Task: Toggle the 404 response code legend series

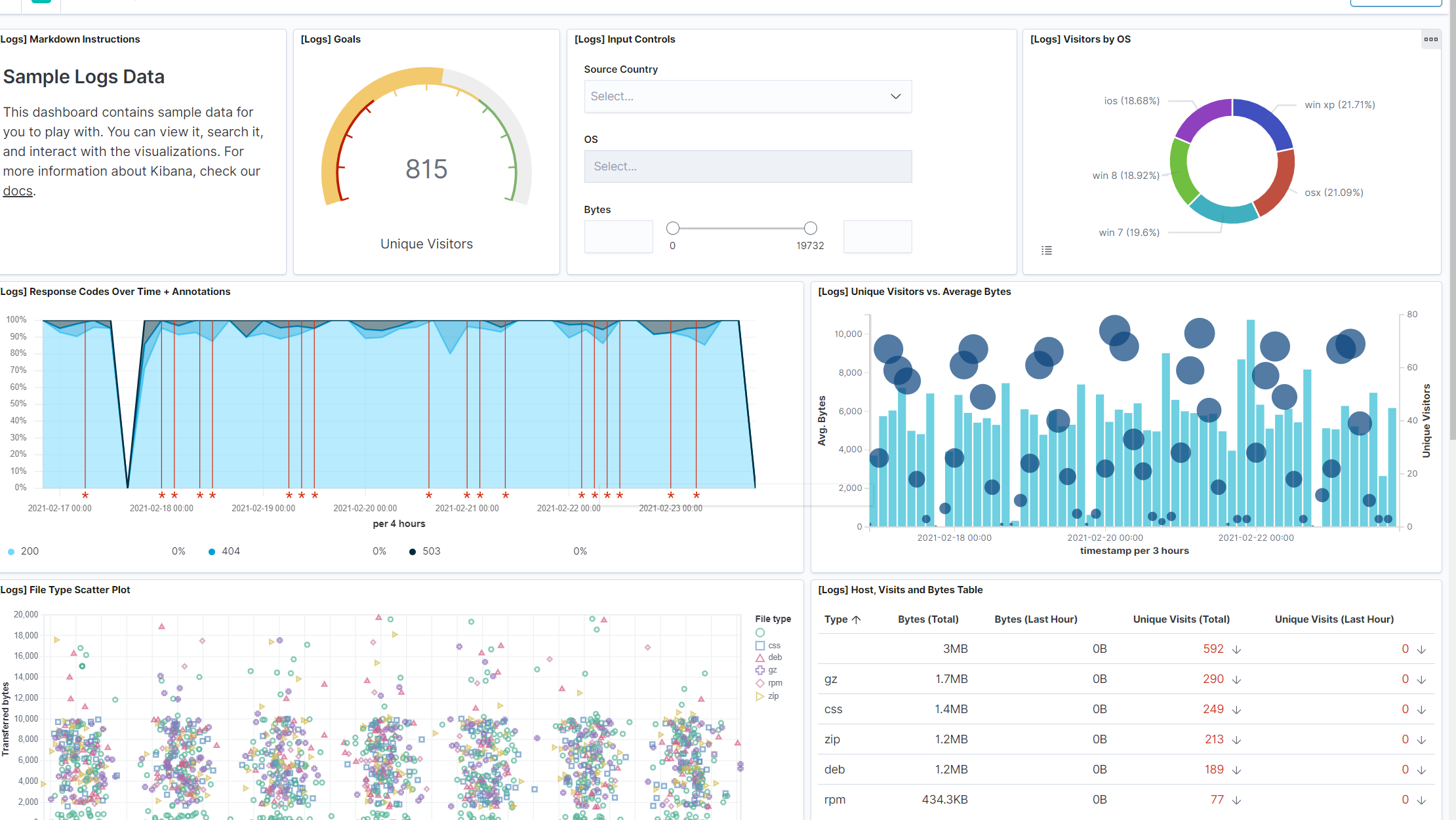Action: (224, 551)
